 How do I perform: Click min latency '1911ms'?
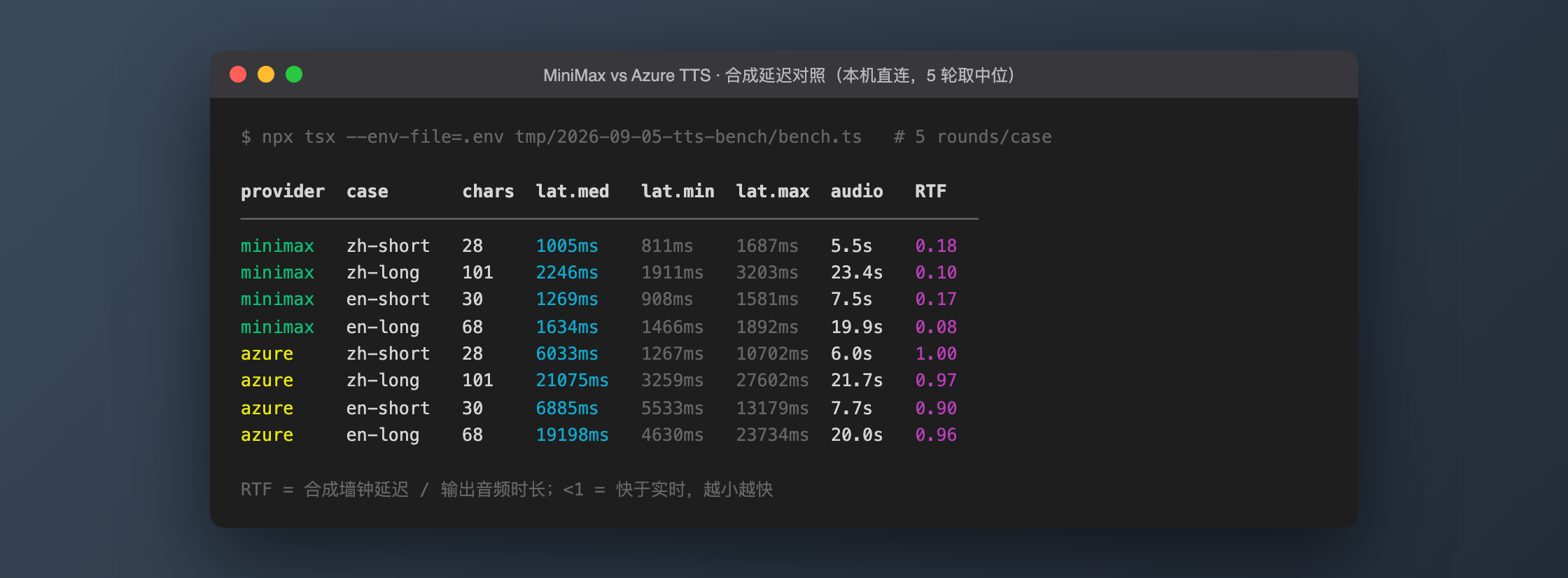pos(672,272)
